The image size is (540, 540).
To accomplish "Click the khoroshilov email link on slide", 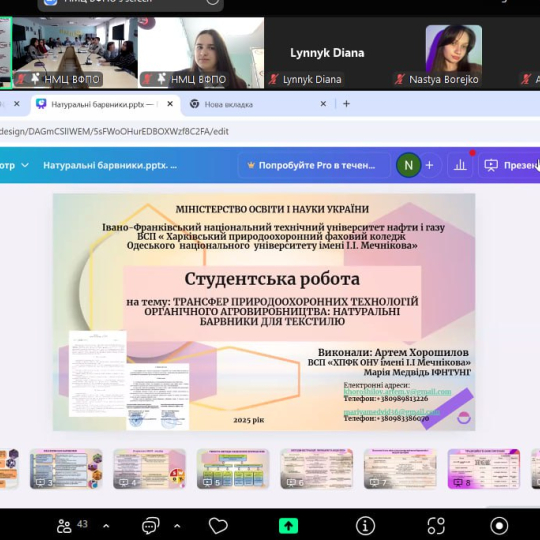I will pyautogui.click(x=397, y=392).
